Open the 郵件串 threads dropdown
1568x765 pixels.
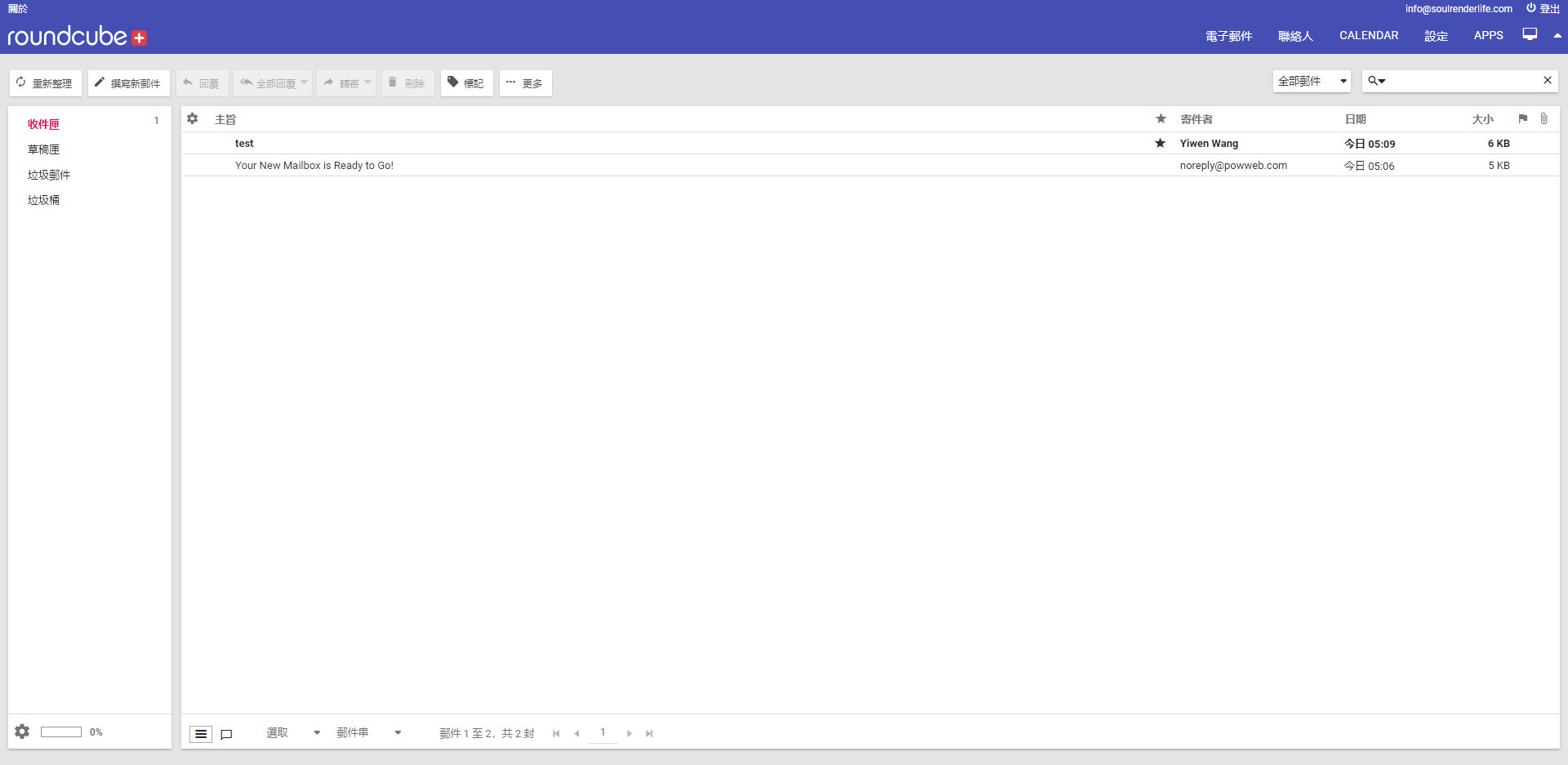click(x=368, y=733)
